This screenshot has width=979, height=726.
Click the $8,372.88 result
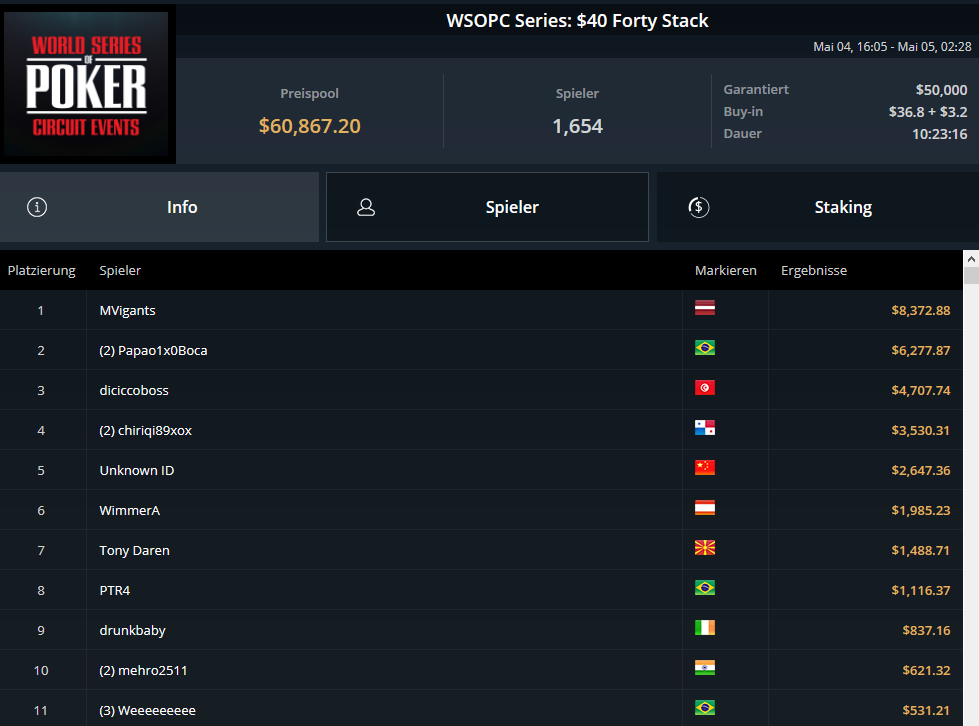pyautogui.click(x=920, y=310)
